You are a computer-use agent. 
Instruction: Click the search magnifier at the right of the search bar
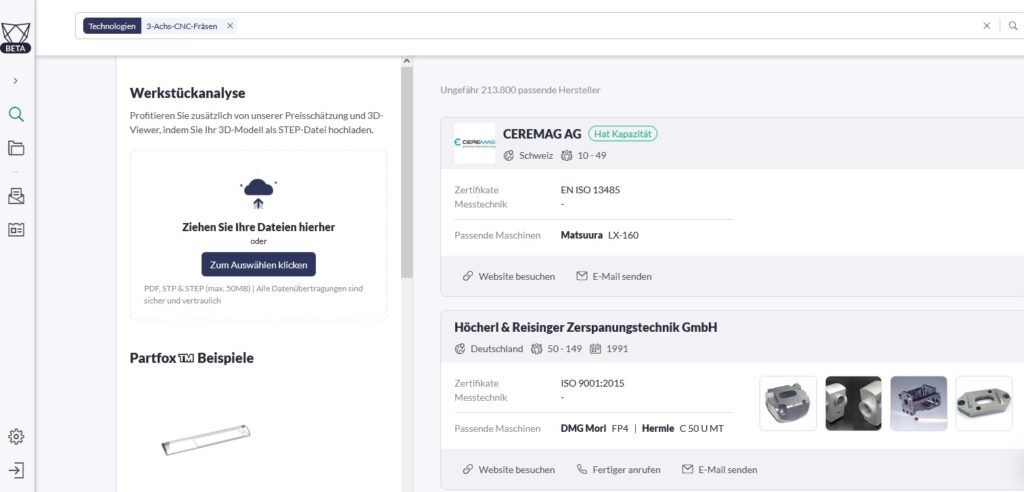click(x=1012, y=26)
